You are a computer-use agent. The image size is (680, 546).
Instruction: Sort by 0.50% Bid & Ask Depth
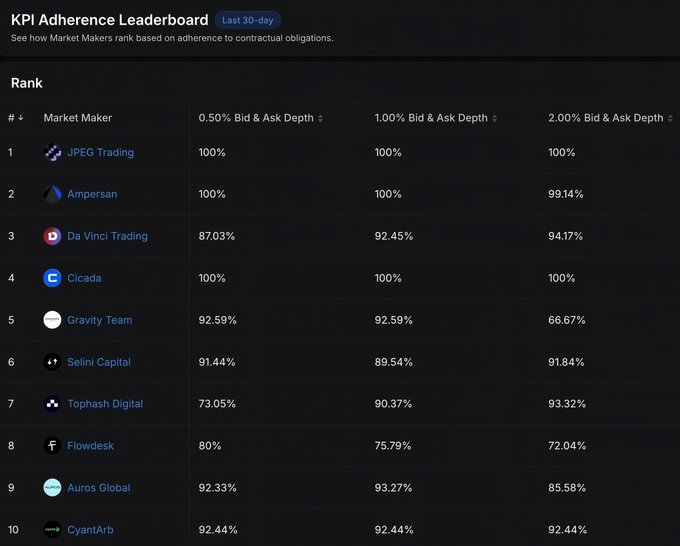pos(320,118)
